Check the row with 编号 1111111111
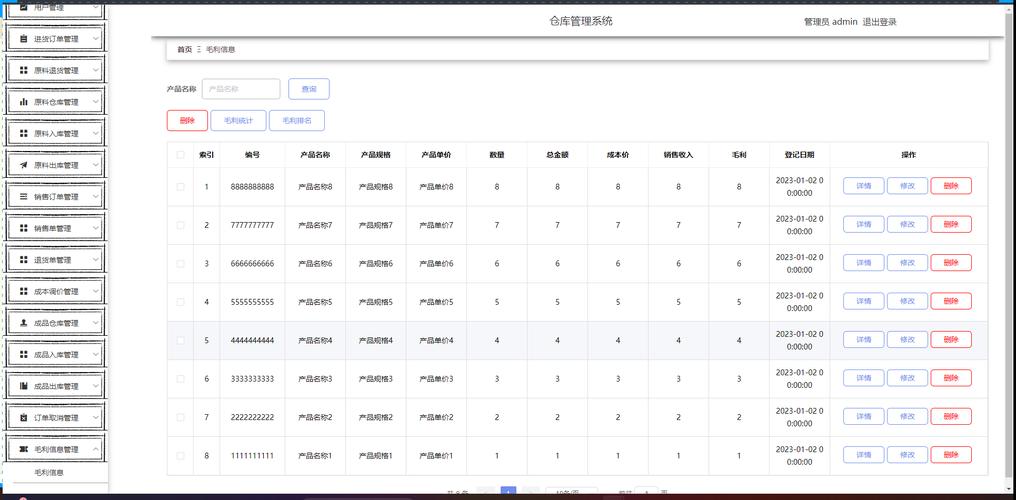The width and height of the screenshot is (1016, 500). (x=180, y=455)
